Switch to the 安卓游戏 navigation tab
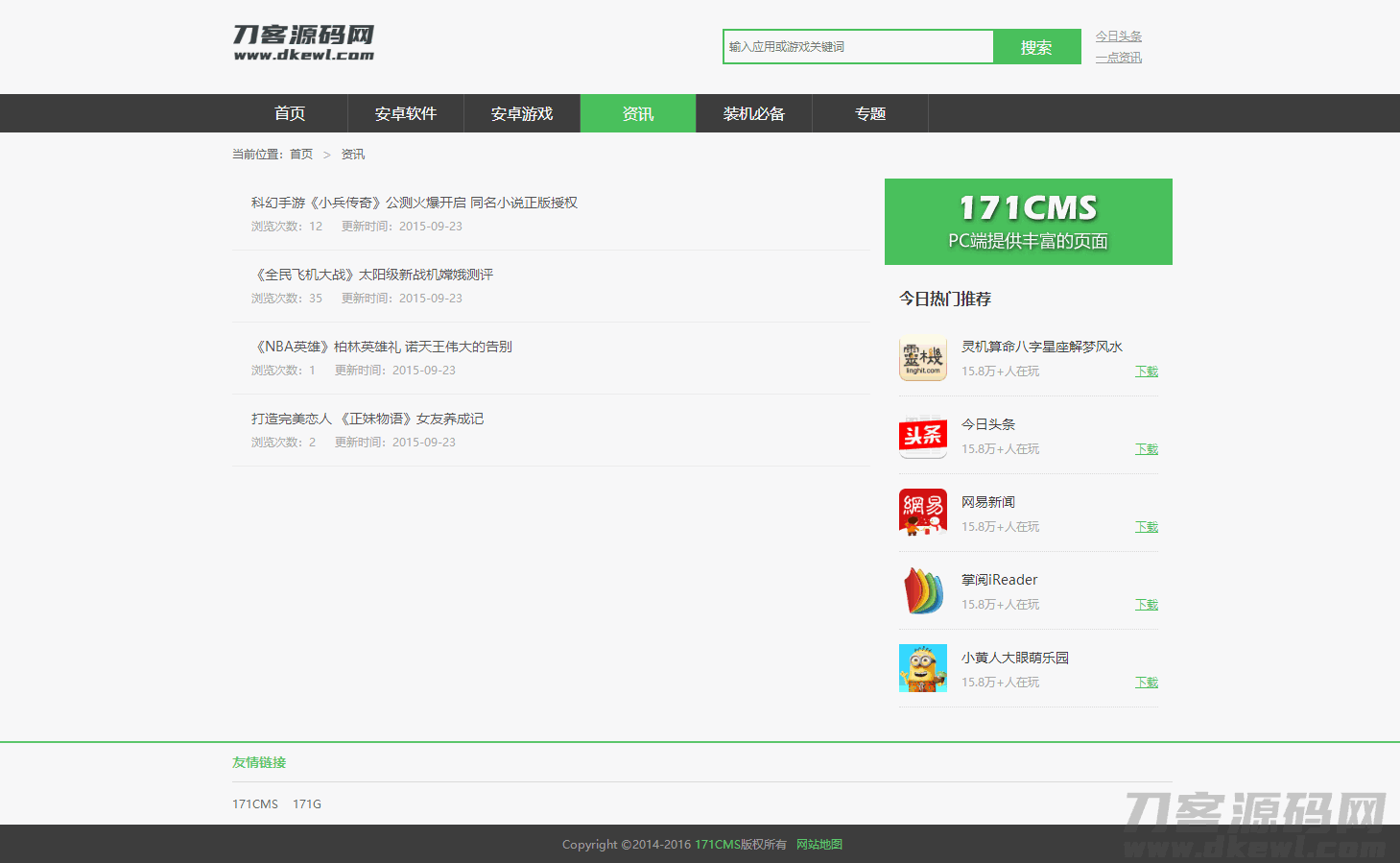This screenshot has width=1400, height=863. click(x=522, y=113)
